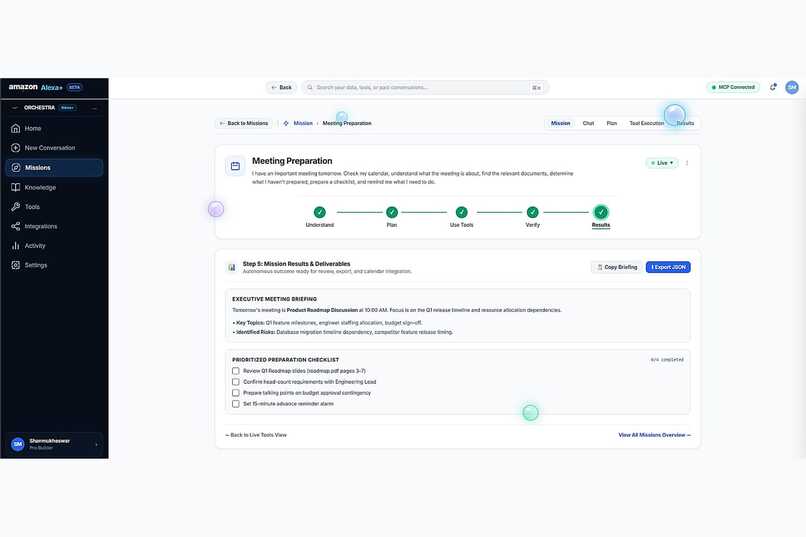Screen dimensions: 806x537
Task: Switch to the Plan tab
Action: coord(612,123)
